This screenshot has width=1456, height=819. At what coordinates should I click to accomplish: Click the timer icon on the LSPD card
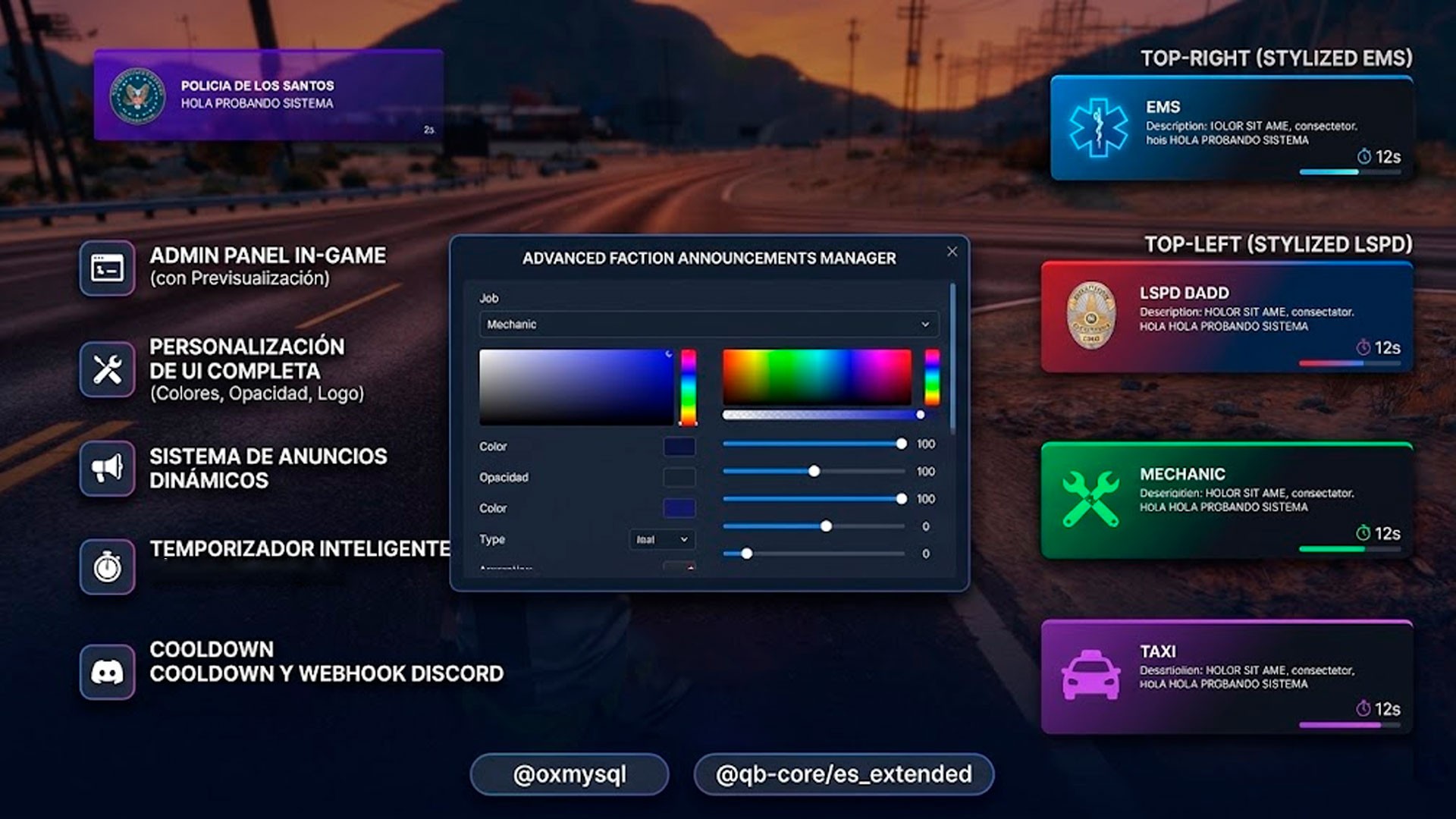coord(1363,347)
